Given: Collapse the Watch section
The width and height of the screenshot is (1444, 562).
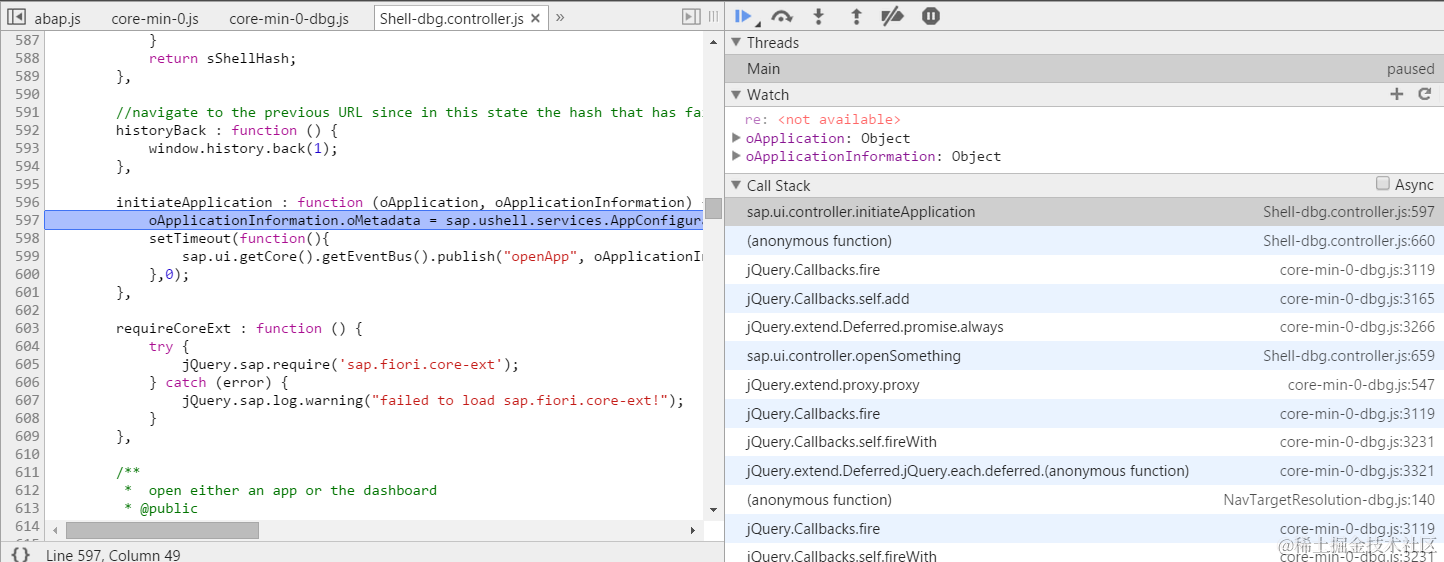Looking at the screenshot, I should tap(736, 94).
